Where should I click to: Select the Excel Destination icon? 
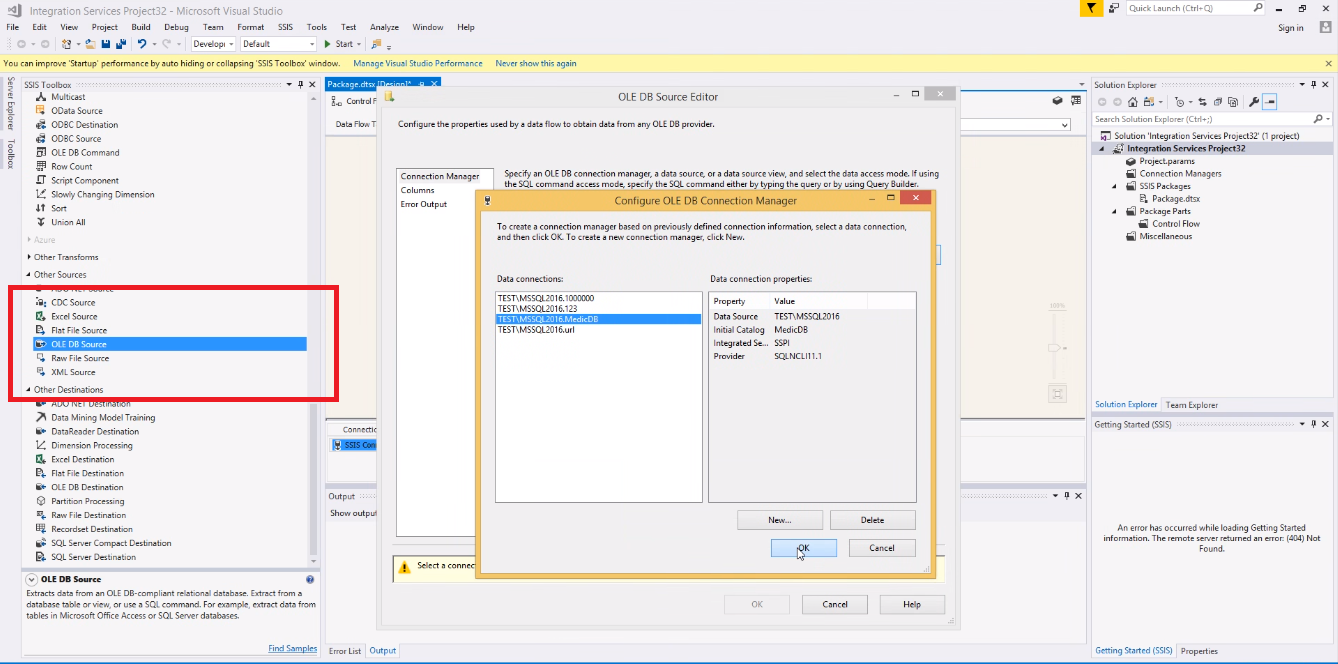point(41,459)
